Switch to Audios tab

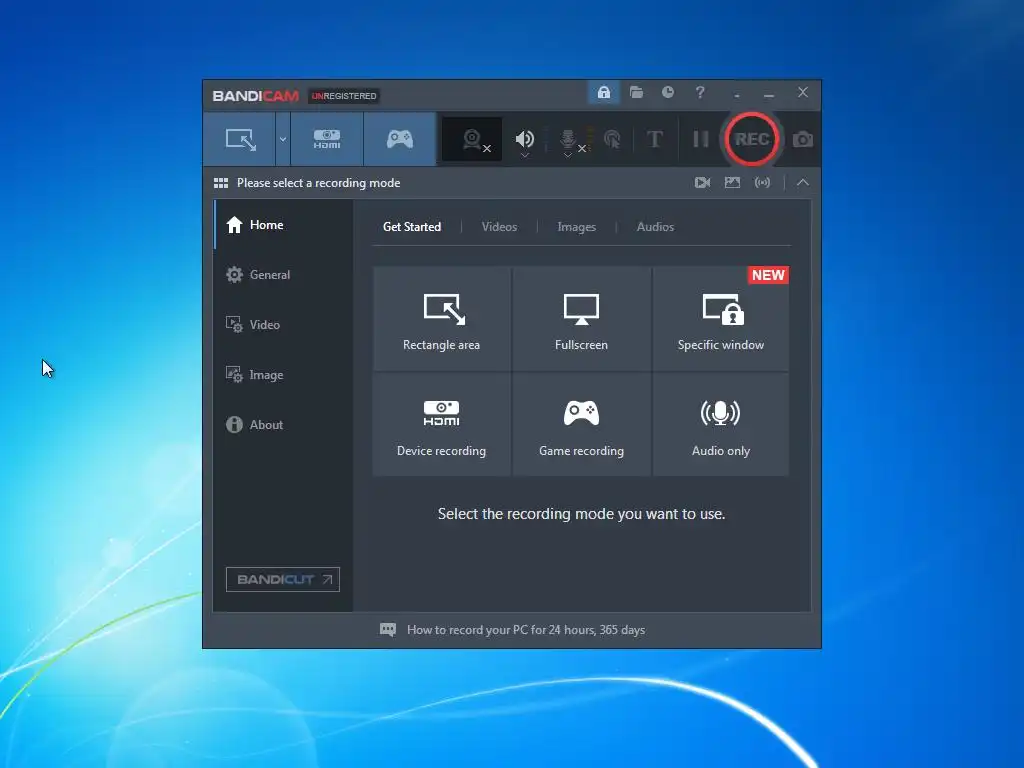pos(655,227)
